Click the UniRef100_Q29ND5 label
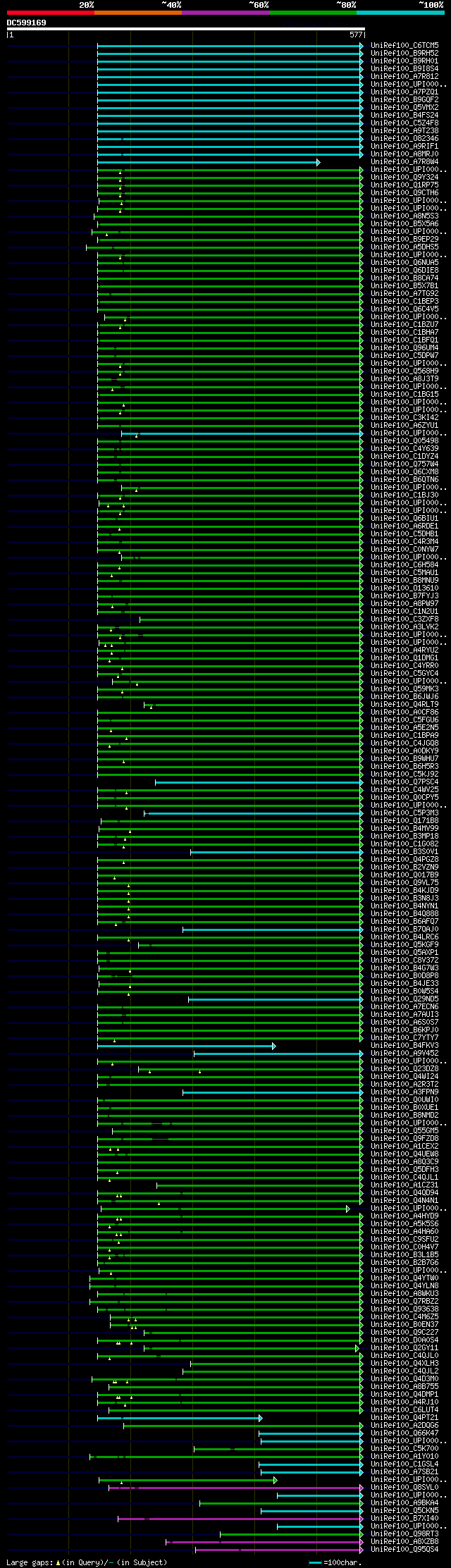Screen dimensions: 451x1568 click(x=404, y=999)
